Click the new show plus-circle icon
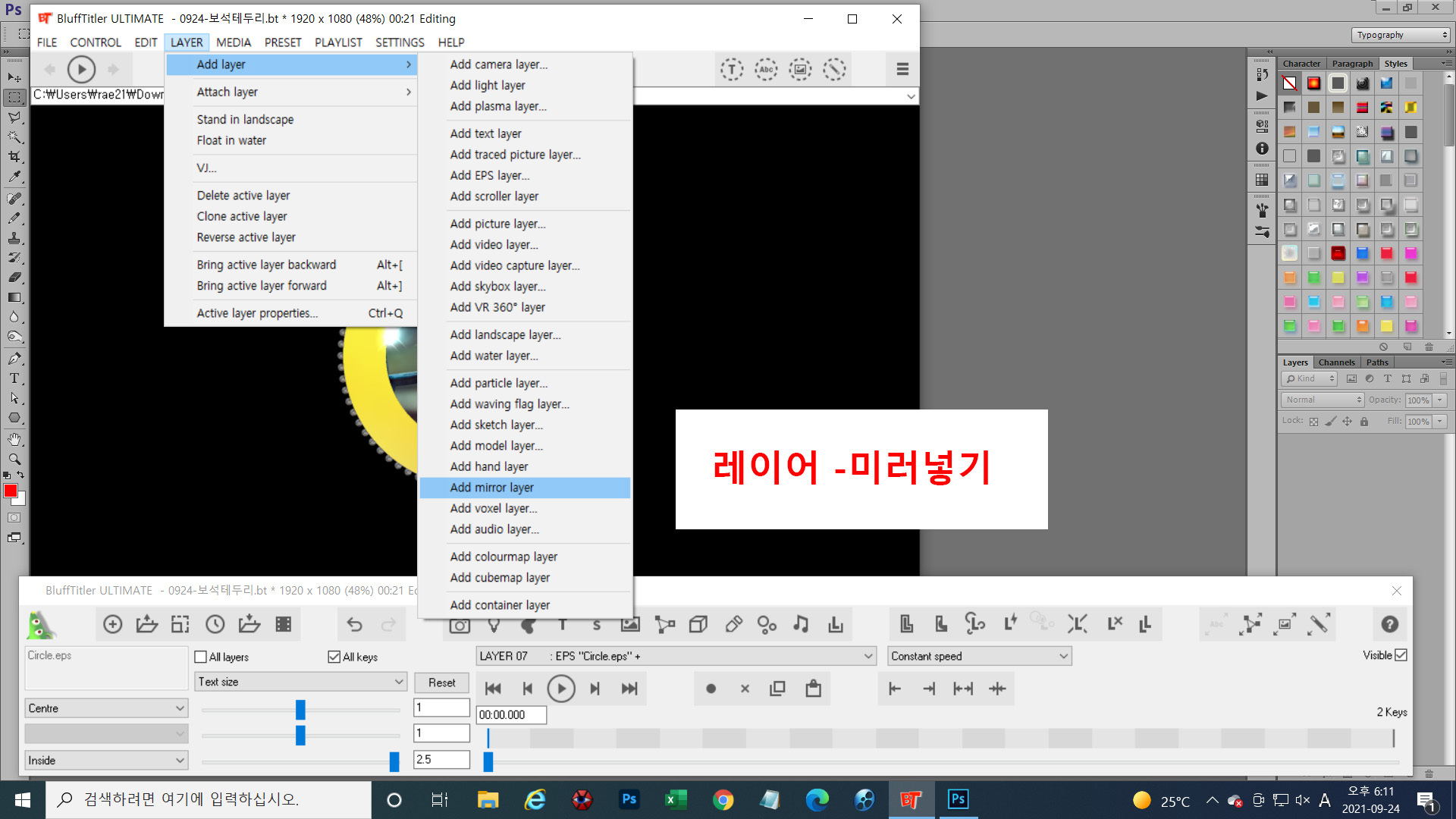The image size is (1456, 819). [x=112, y=624]
